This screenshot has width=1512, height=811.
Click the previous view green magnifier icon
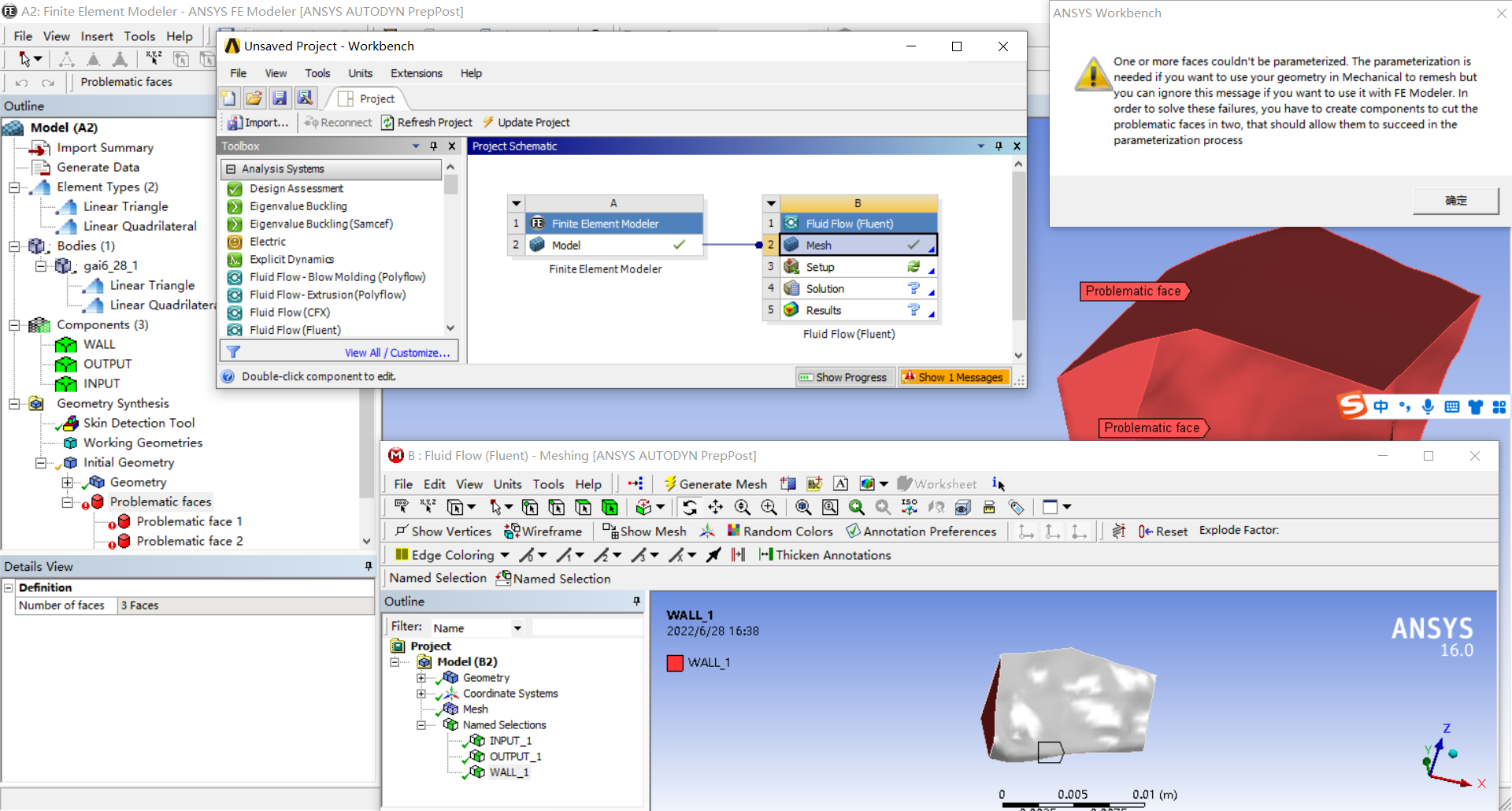click(857, 507)
